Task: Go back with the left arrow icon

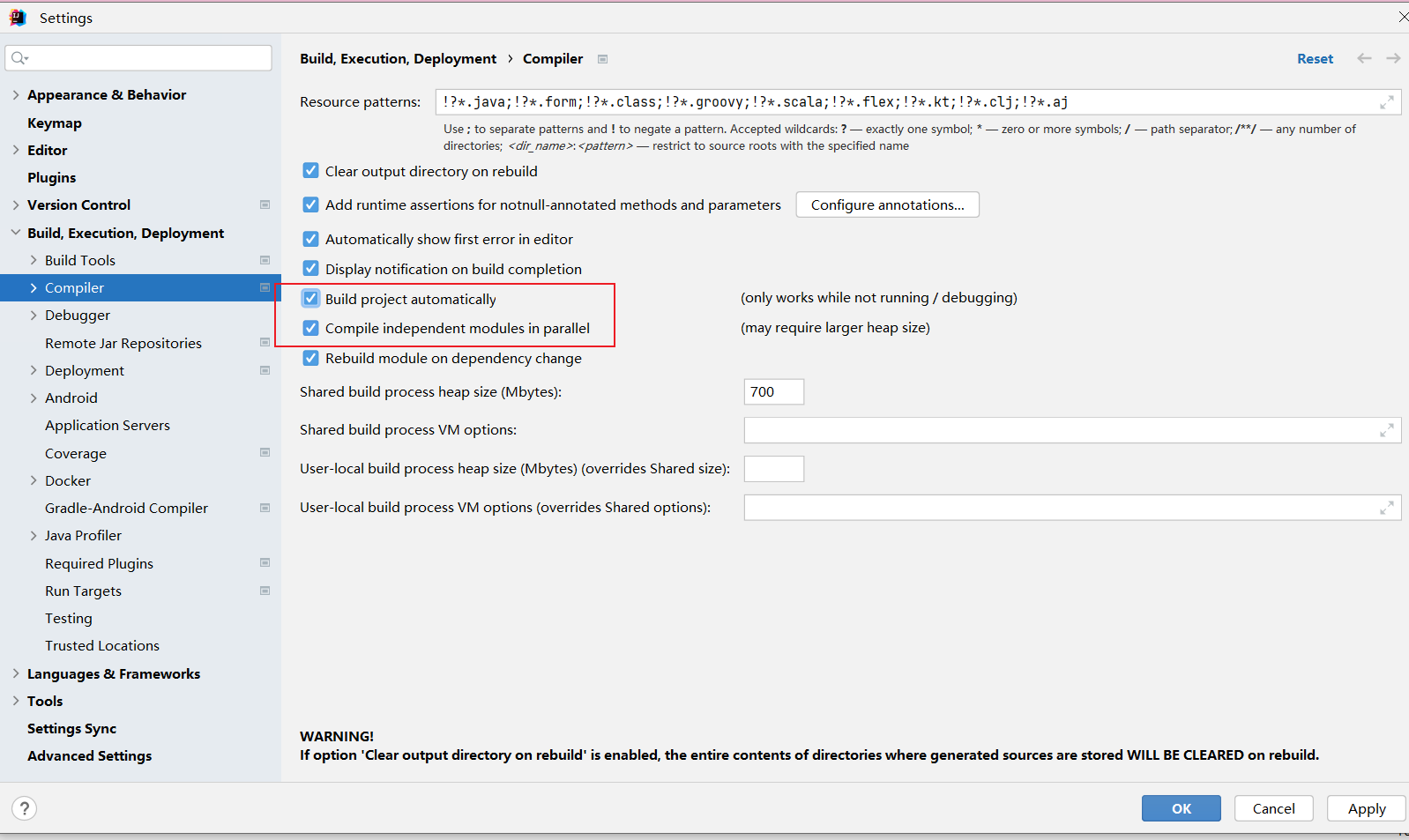Action: [x=1364, y=58]
